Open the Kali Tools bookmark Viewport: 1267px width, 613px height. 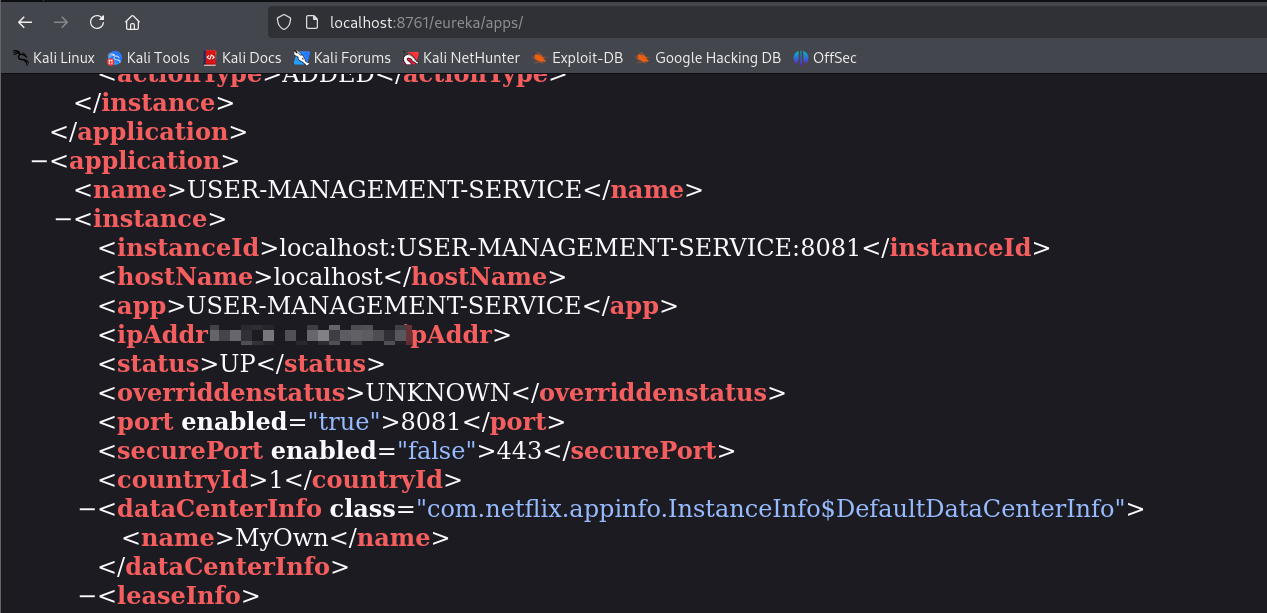pos(148,58)
